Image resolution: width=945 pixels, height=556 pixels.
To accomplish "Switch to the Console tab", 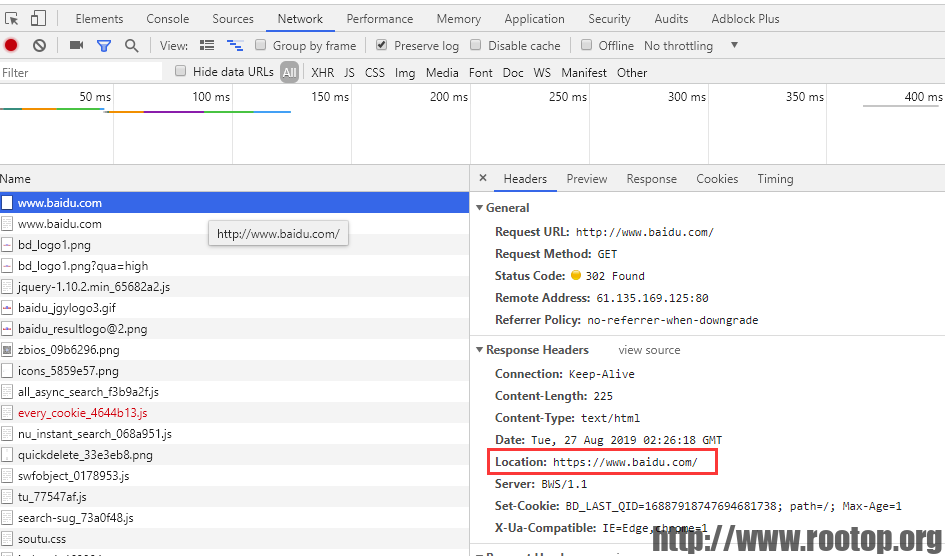I will point(168,19).
